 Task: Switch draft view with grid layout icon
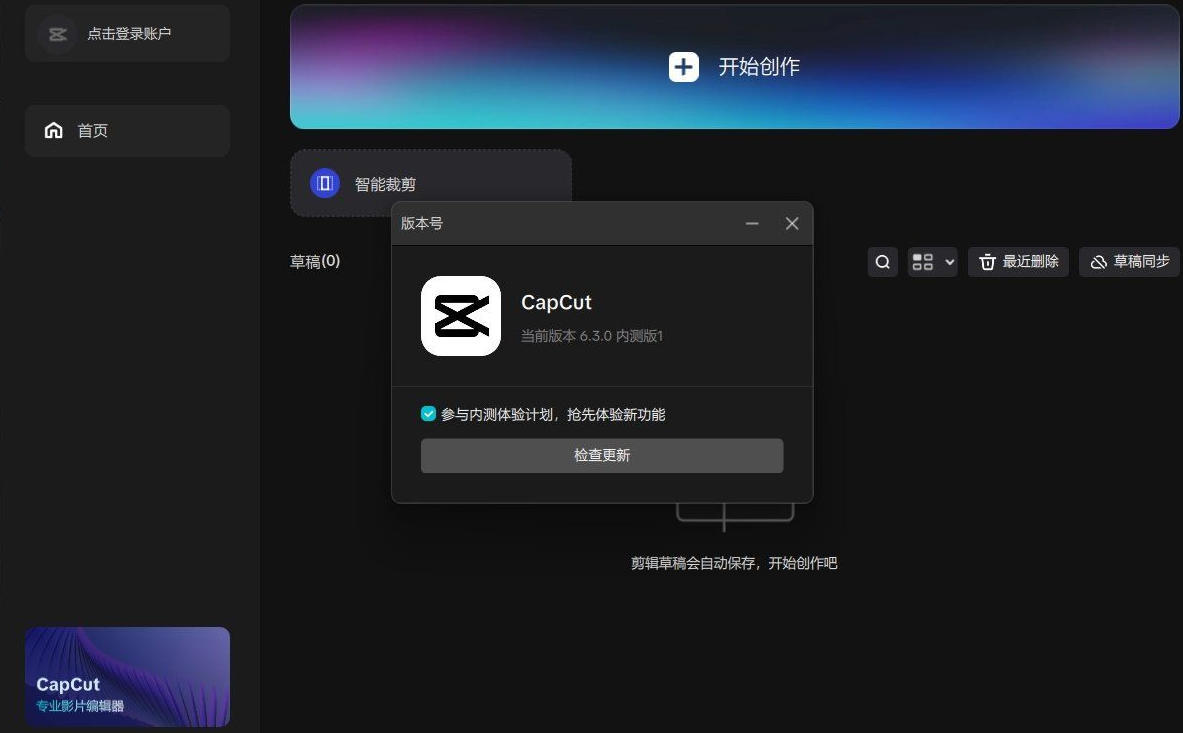click(923, 262)
